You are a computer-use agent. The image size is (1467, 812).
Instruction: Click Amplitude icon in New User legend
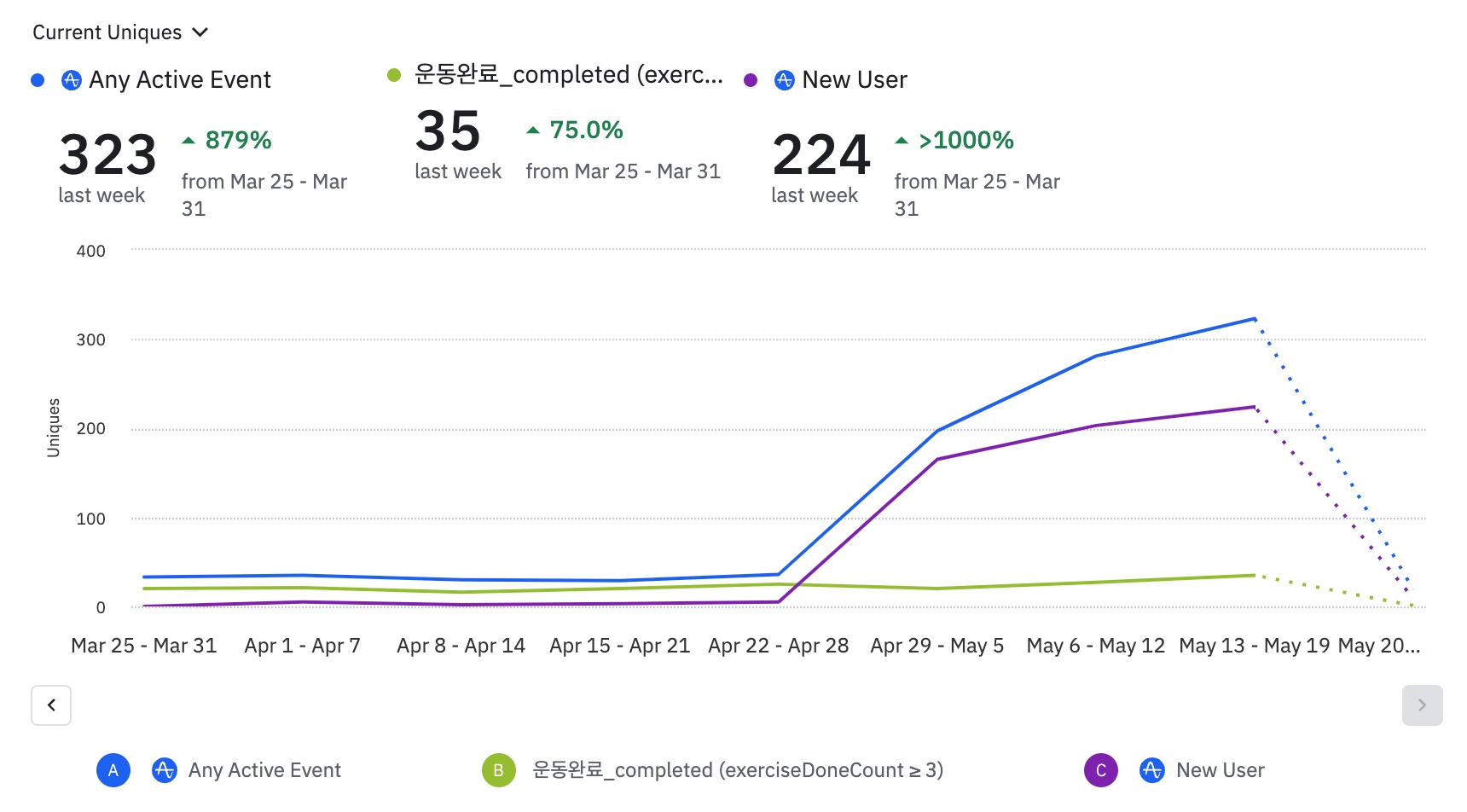1152,770
